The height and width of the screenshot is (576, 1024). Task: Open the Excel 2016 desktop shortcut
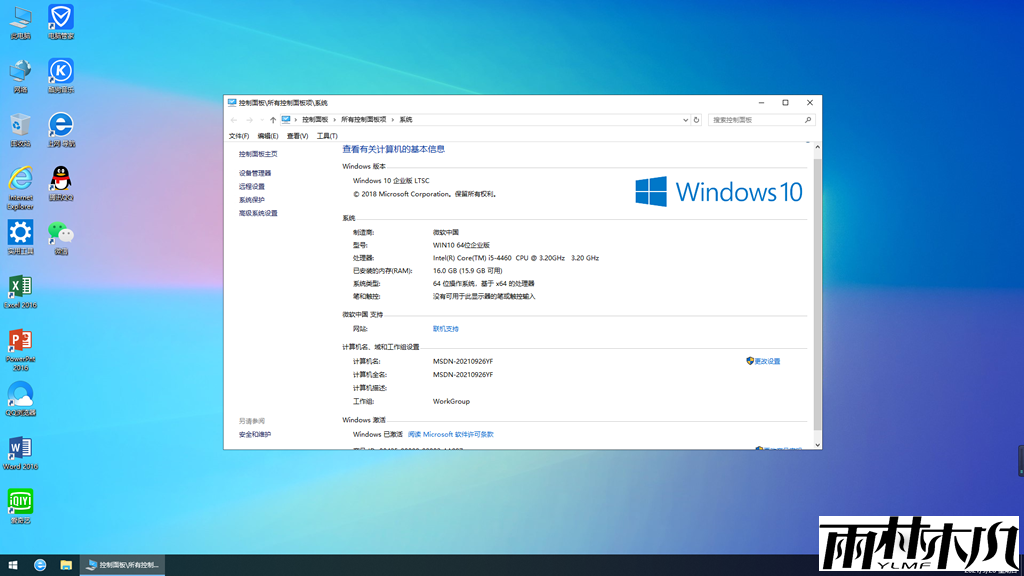click(20, 291)
